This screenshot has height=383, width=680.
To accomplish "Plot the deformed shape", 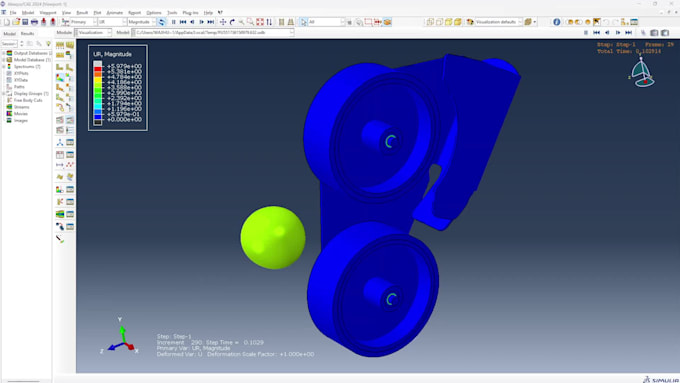I will 69,67.
